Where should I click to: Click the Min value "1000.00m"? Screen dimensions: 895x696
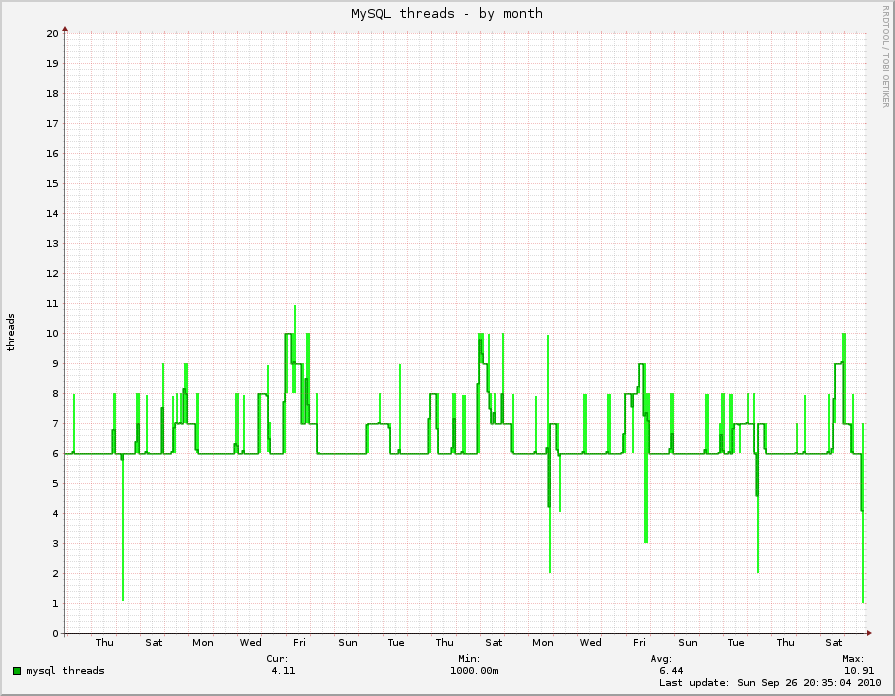pos(474,670)
